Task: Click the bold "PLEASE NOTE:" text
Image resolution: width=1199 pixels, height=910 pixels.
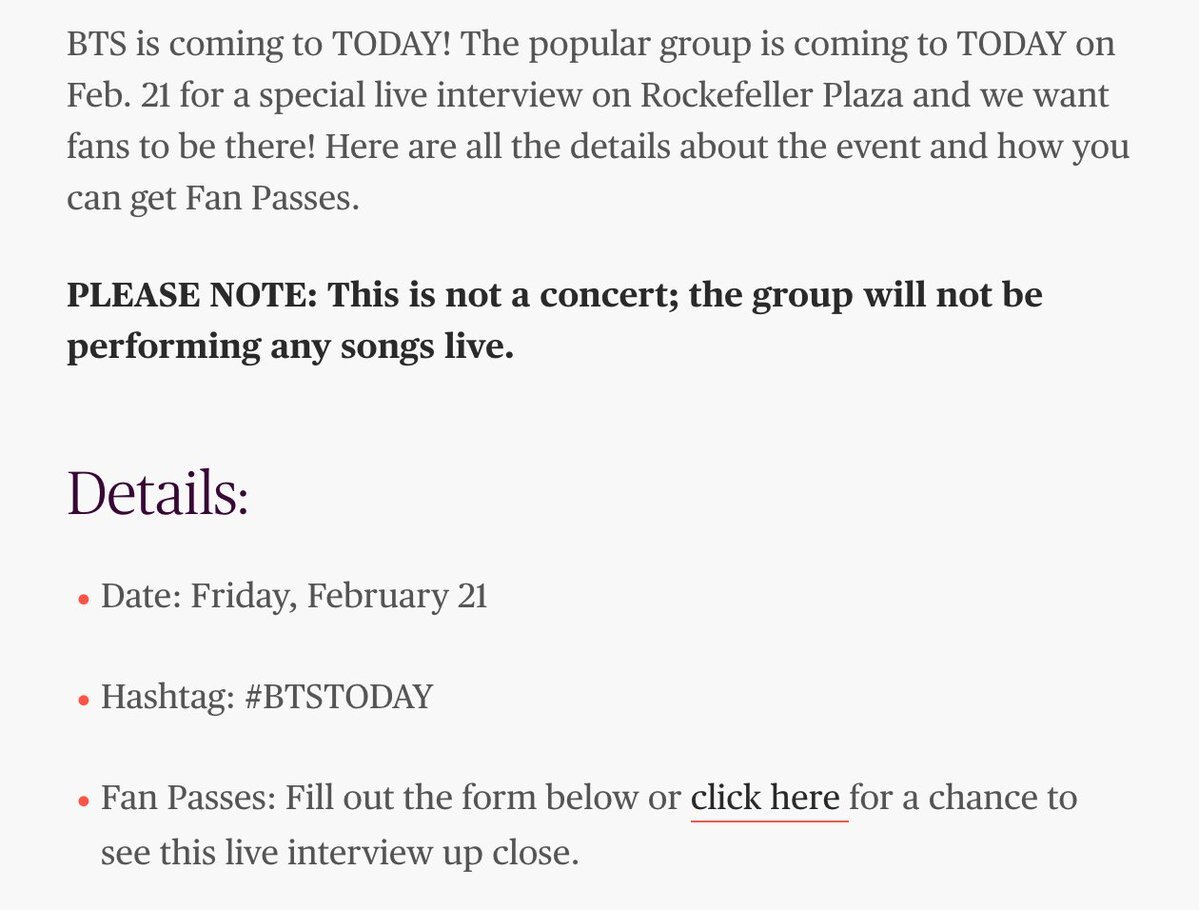Action: [192, 294]
